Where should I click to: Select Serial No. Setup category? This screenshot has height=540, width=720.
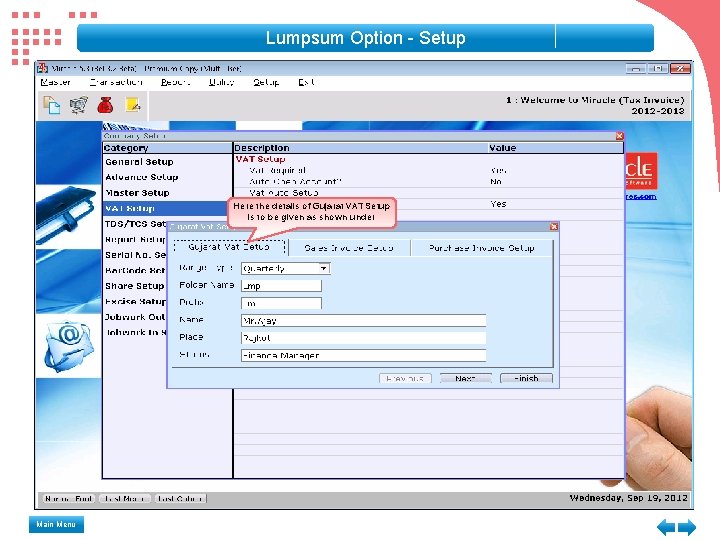click(135, 255)
